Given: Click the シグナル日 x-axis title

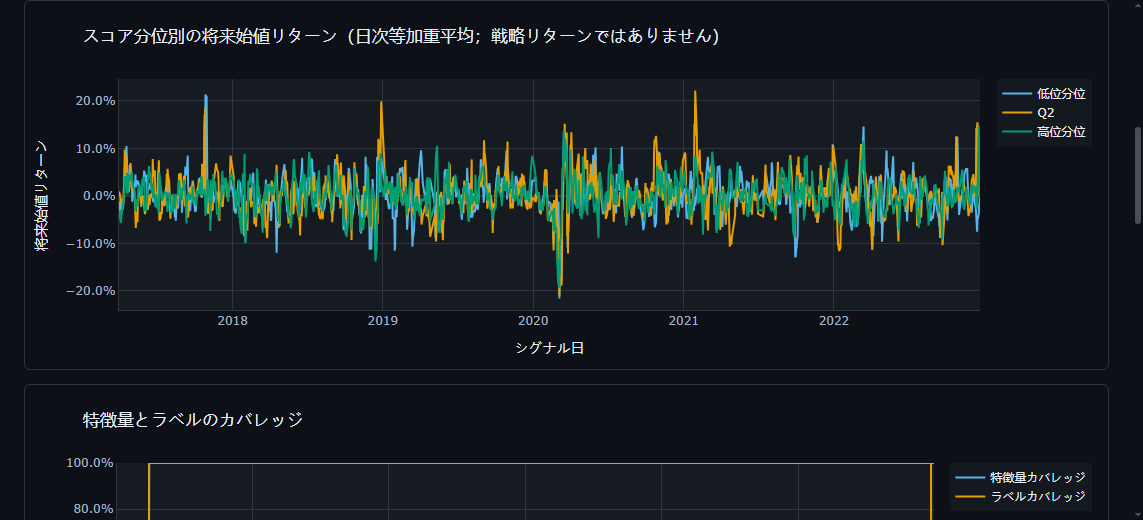Looking at the screenshot, I should pos(550,349).
